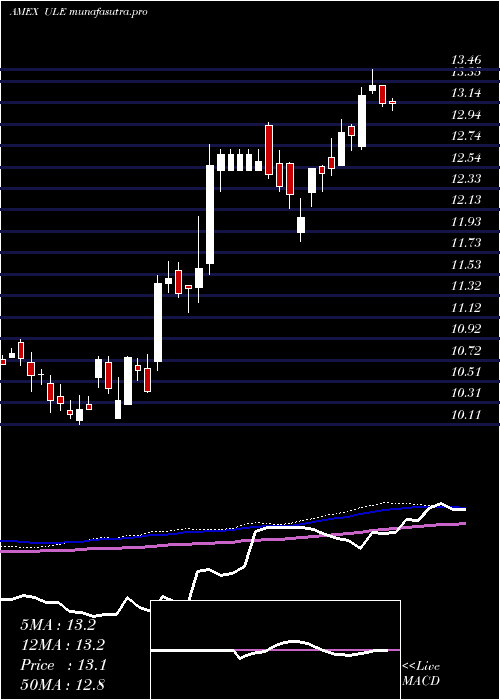Click the '<<Live MACD' label
The width and height of the screenshot is (500, 700).
pyautogui.click(x=421, y=673)
